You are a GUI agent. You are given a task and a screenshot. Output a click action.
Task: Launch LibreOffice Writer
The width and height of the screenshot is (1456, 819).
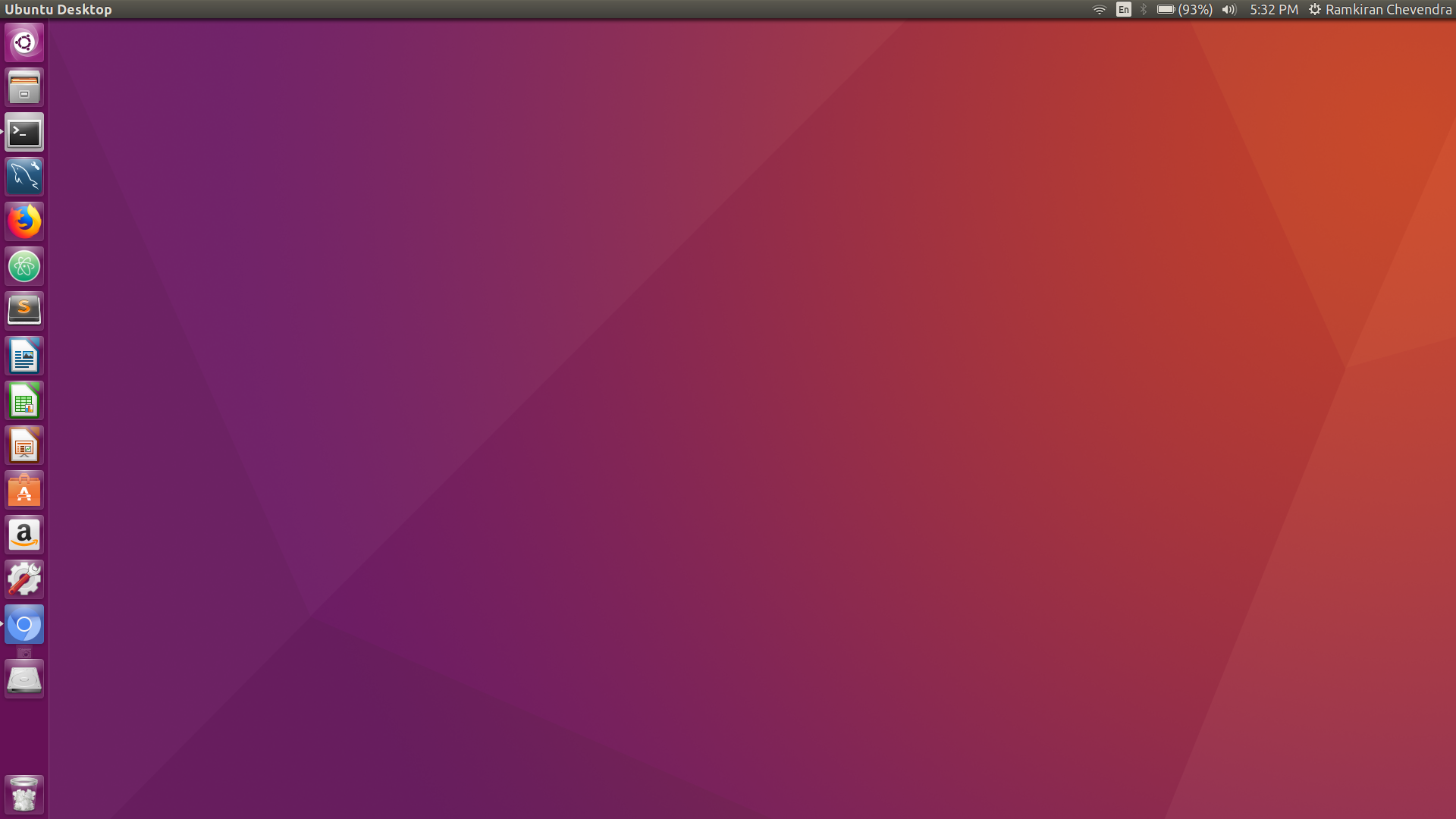pyautogui.click(x=24, y=356)
